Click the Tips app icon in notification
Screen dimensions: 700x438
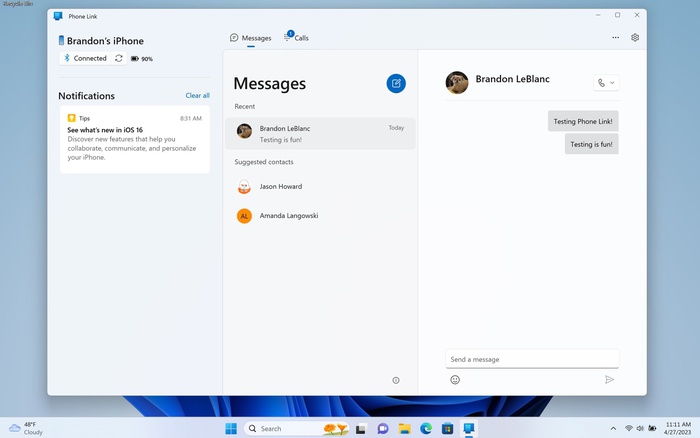pos(71,118)
